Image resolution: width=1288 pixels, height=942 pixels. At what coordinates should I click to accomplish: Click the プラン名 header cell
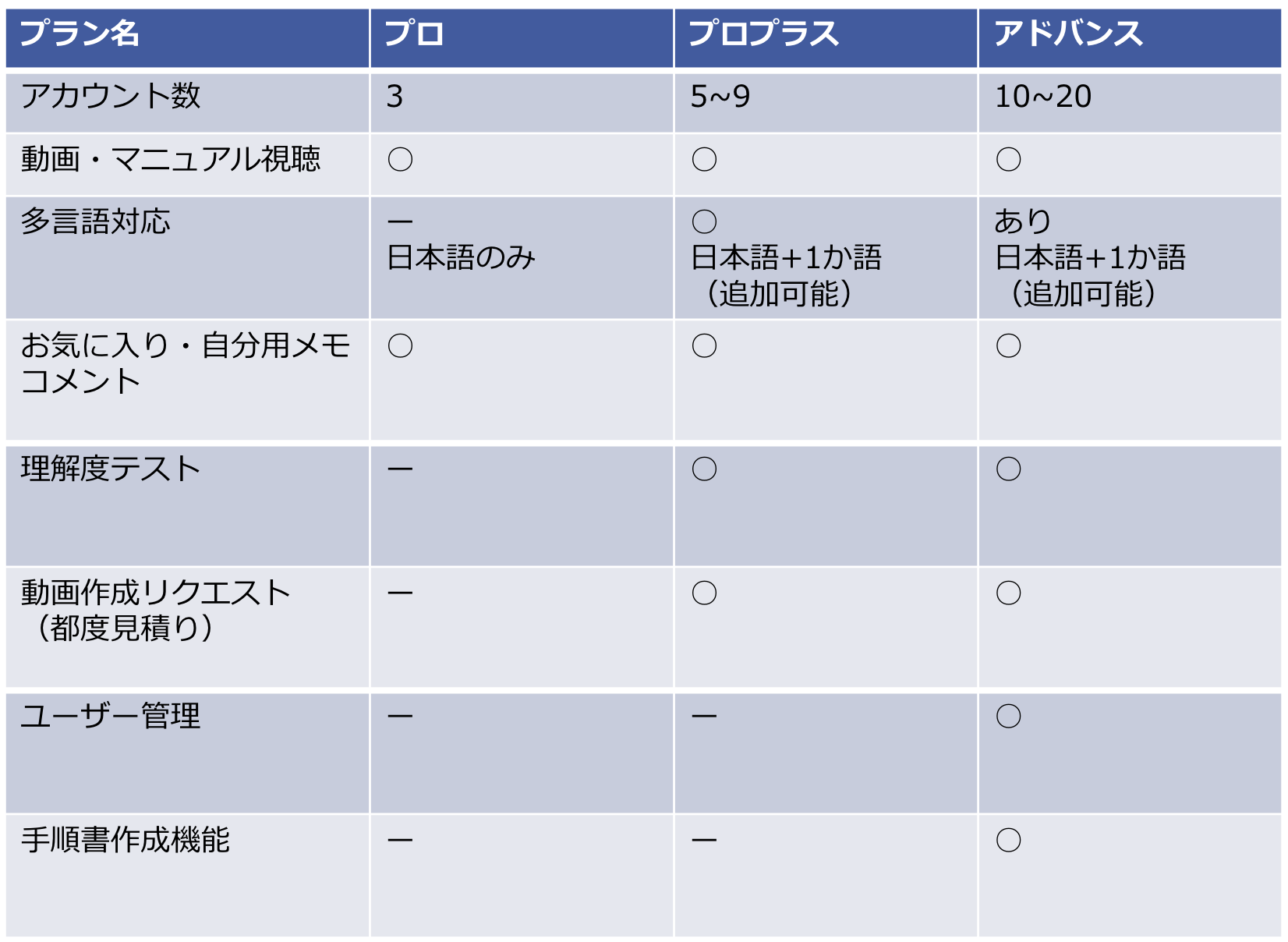point(80,34)
